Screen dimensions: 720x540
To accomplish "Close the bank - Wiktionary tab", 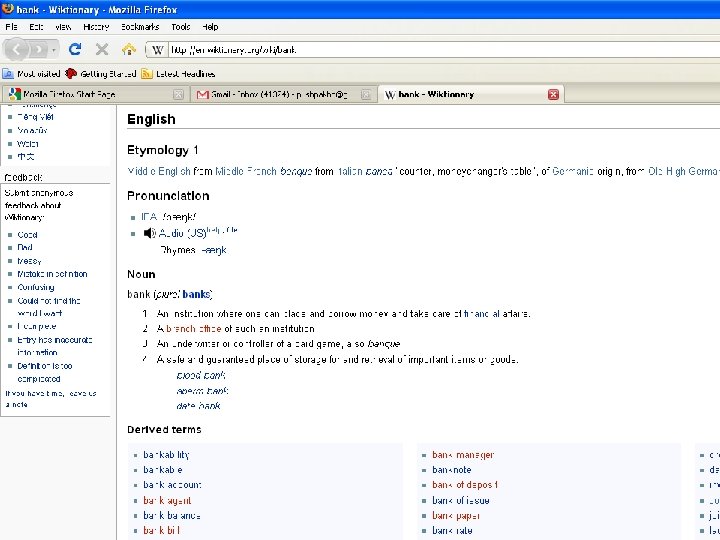I will tap(553, 94).
